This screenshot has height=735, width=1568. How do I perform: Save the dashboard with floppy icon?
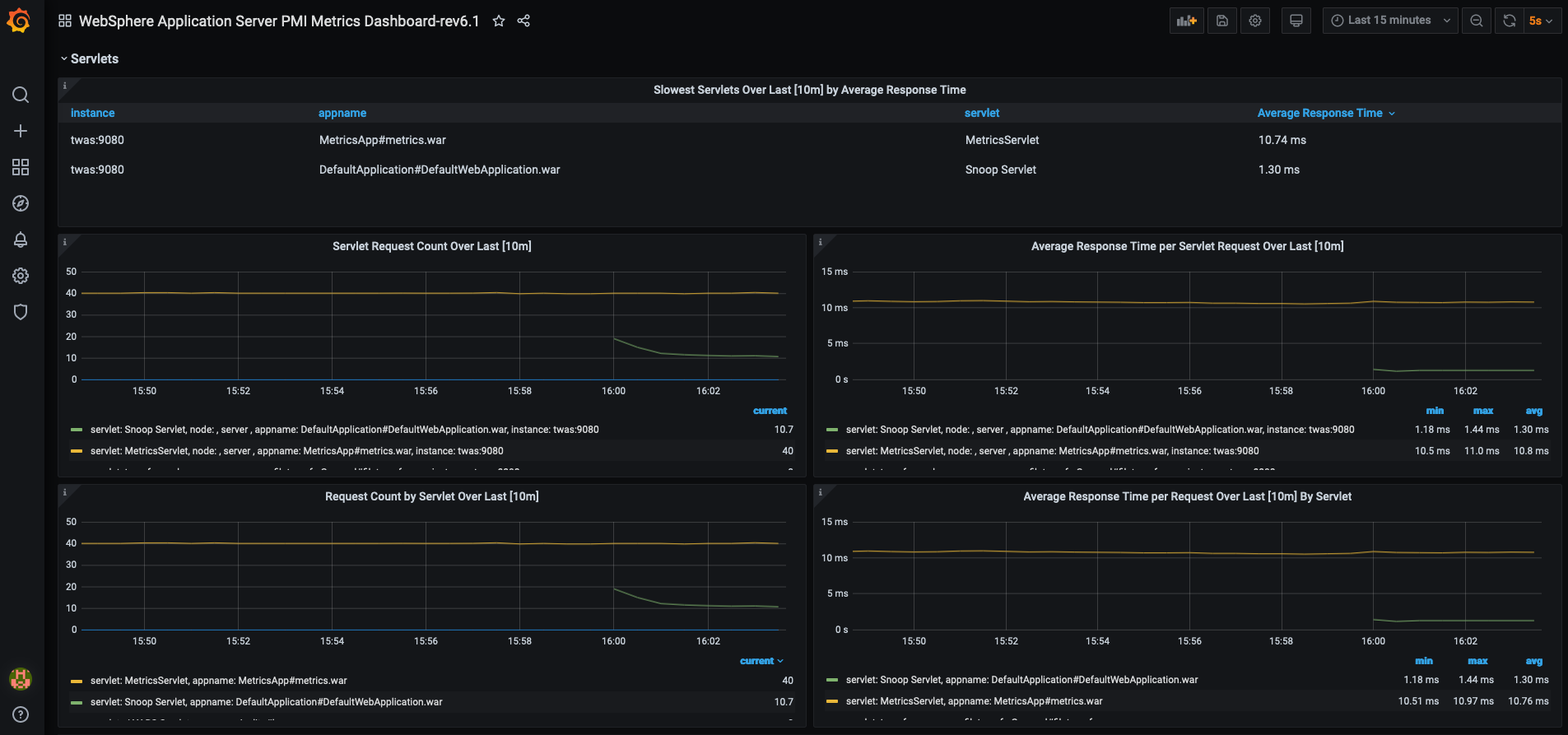(x=1222, y=21)
